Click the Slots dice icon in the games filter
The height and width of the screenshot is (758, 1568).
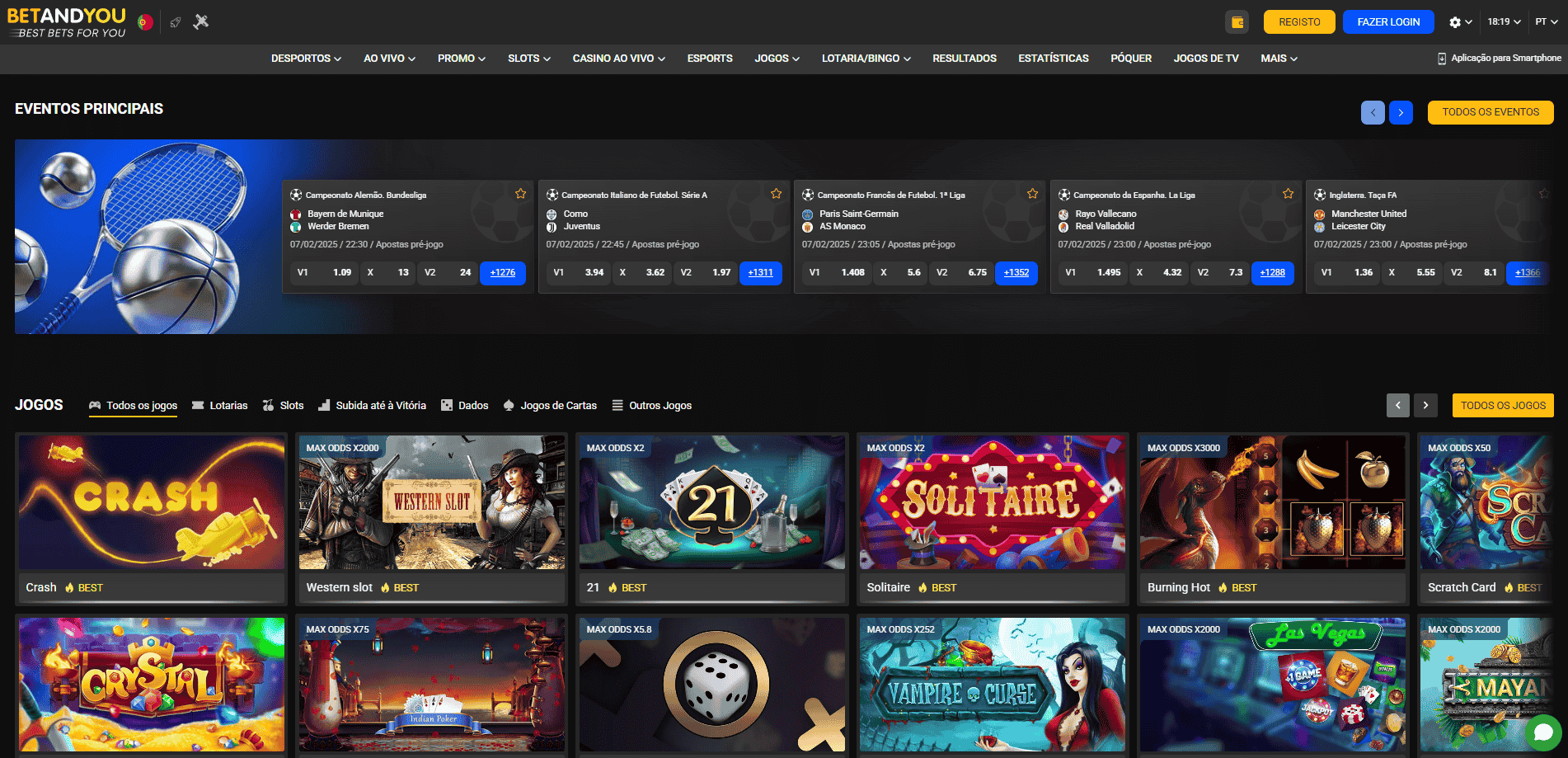(x=268, y=405)
